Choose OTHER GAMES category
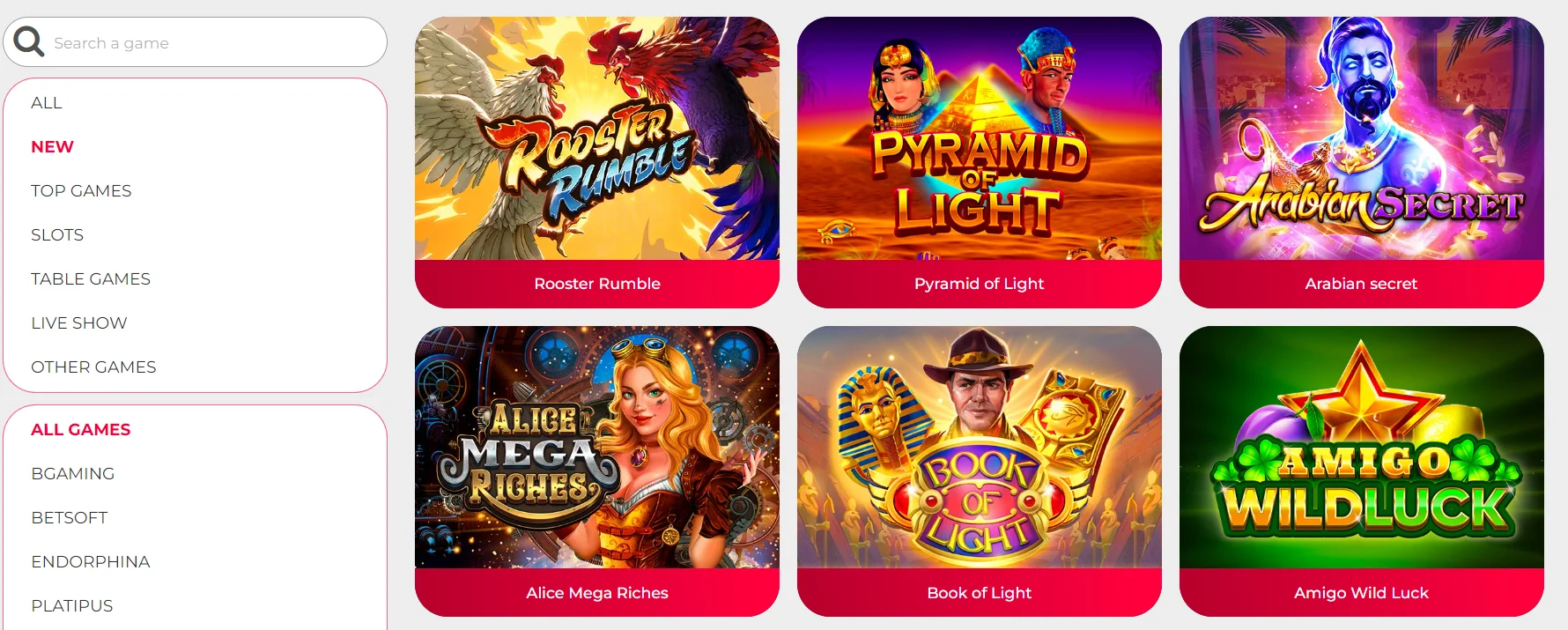The height and width of the screenshot is (630, 1568). coord(93,367)
